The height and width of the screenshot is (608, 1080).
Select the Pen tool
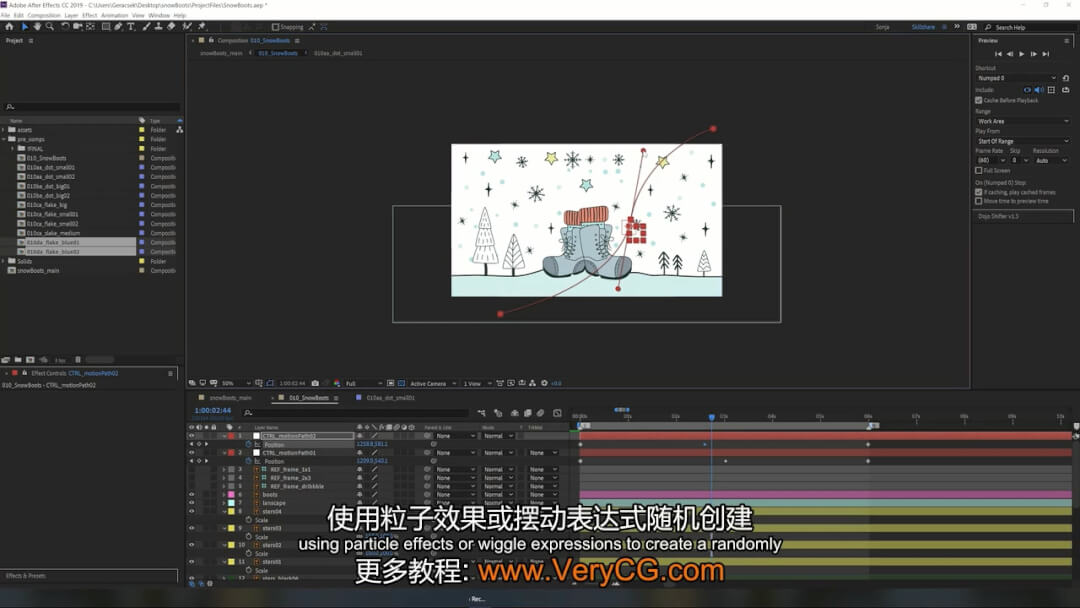118,27
